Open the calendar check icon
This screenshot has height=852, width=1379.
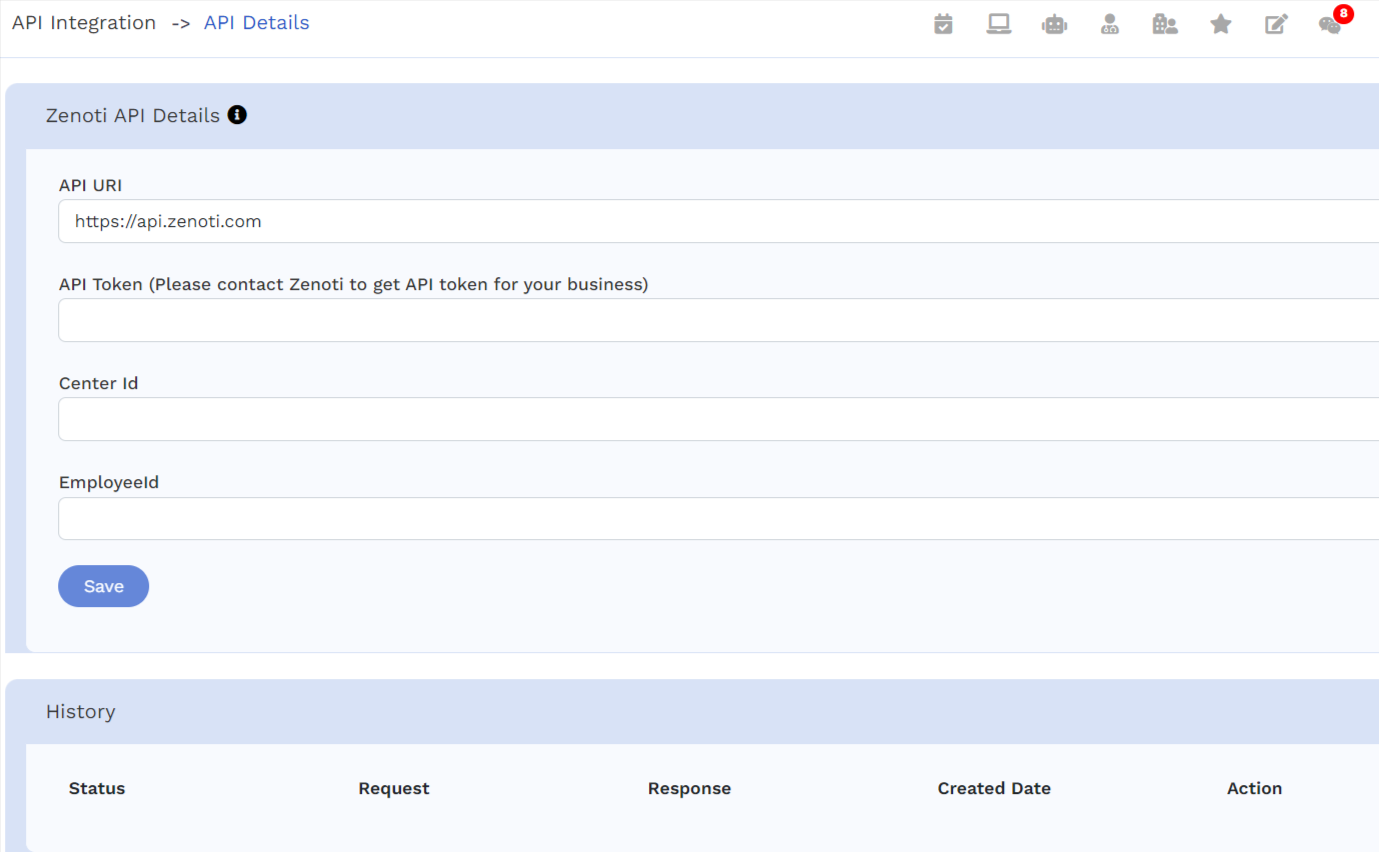tap(943, 24)
